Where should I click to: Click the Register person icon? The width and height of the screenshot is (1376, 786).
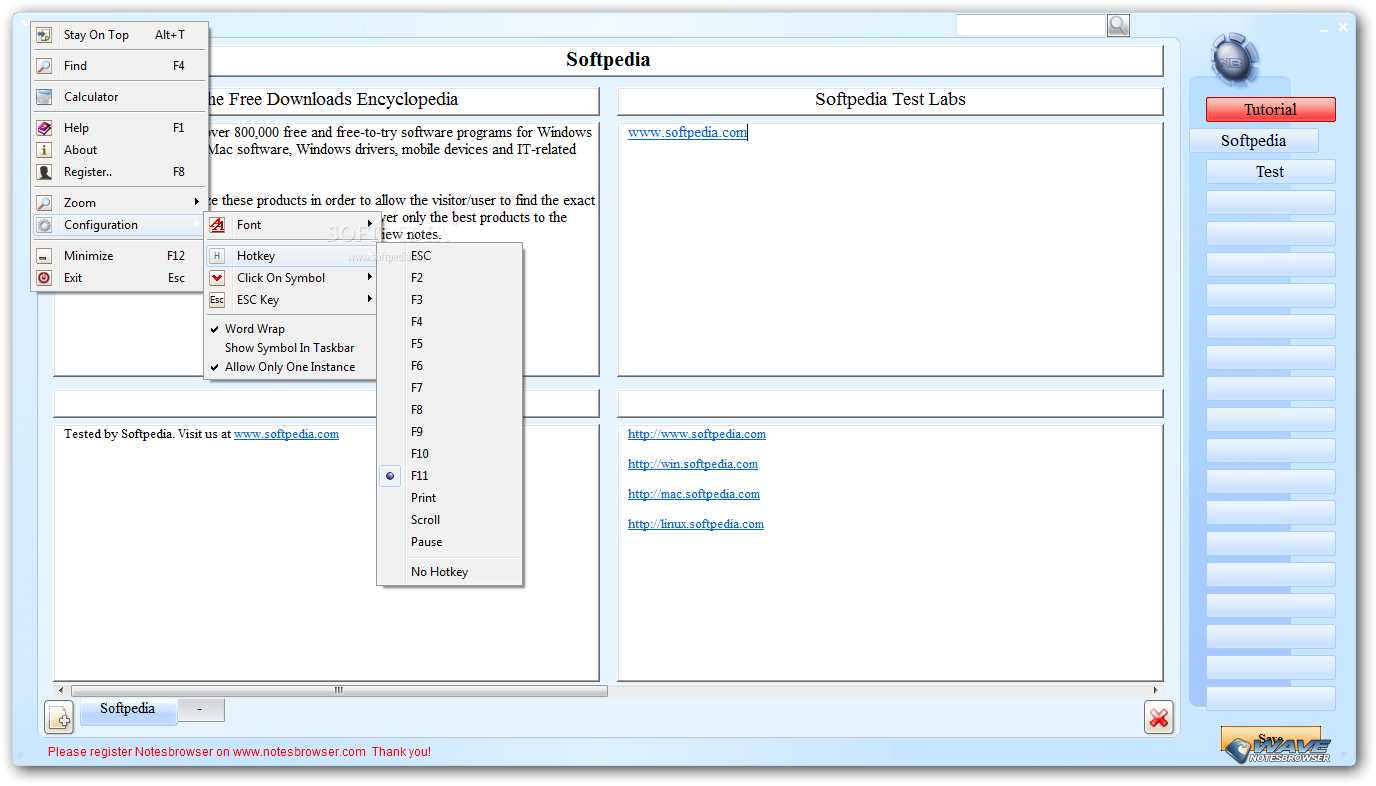coord(44,172)
